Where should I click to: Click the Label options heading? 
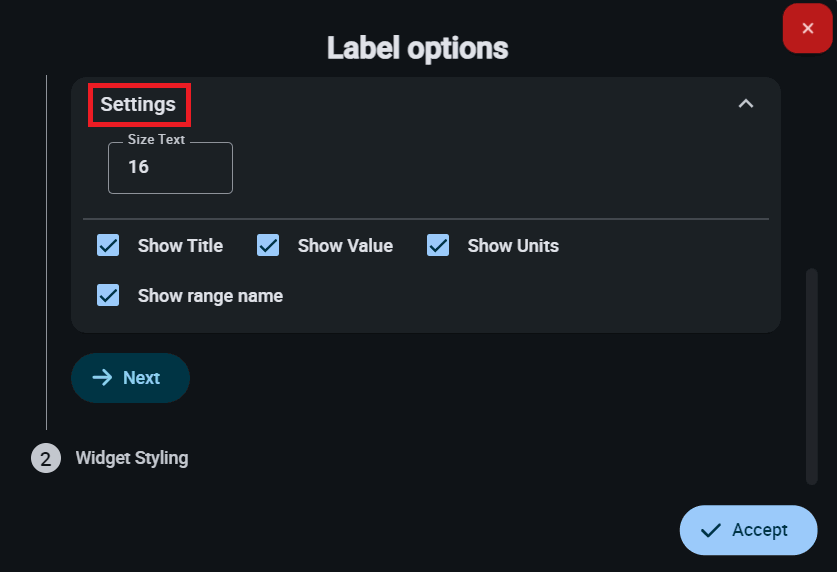click(417, 48)
